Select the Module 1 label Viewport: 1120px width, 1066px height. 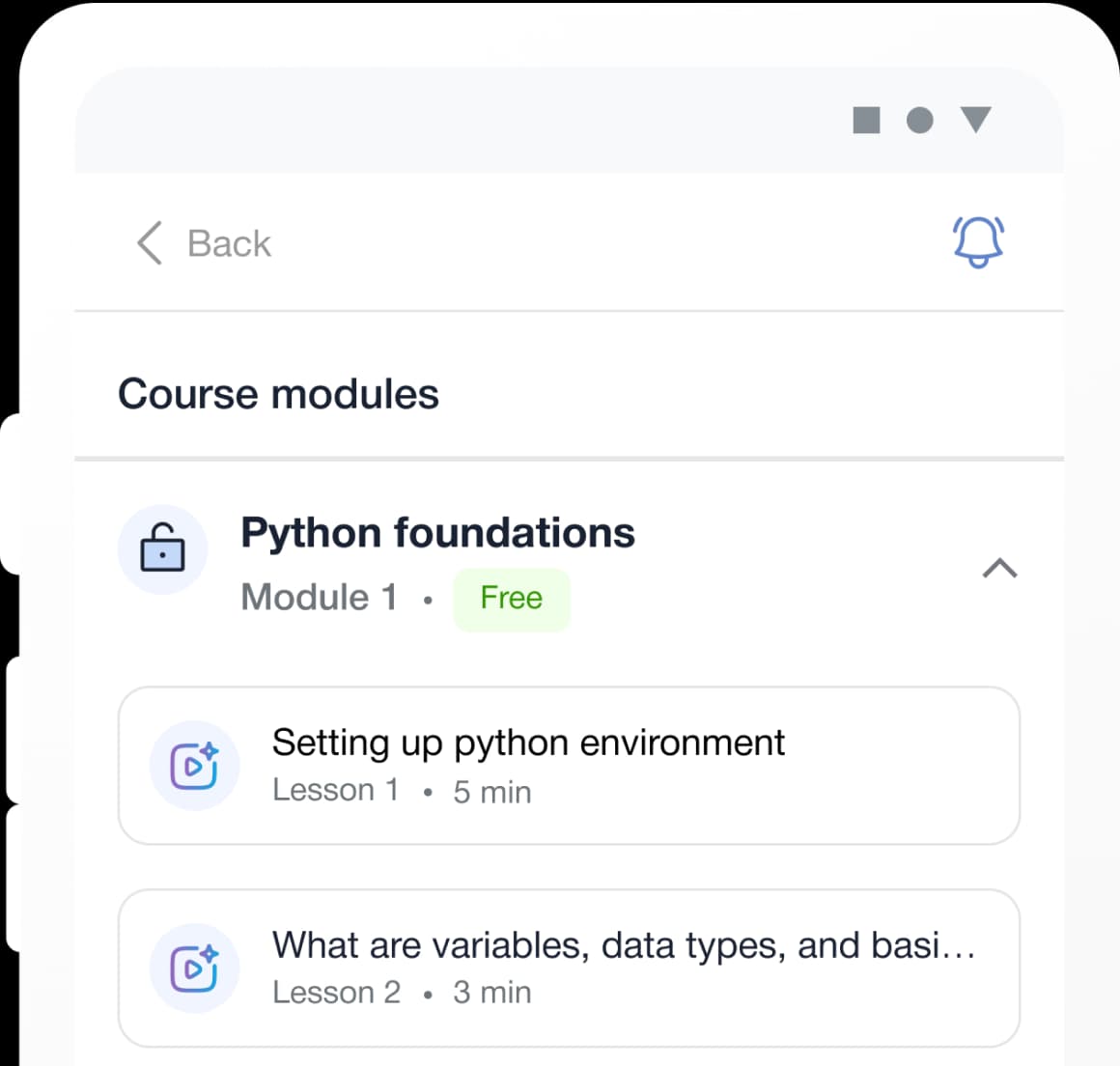point(319,597)
